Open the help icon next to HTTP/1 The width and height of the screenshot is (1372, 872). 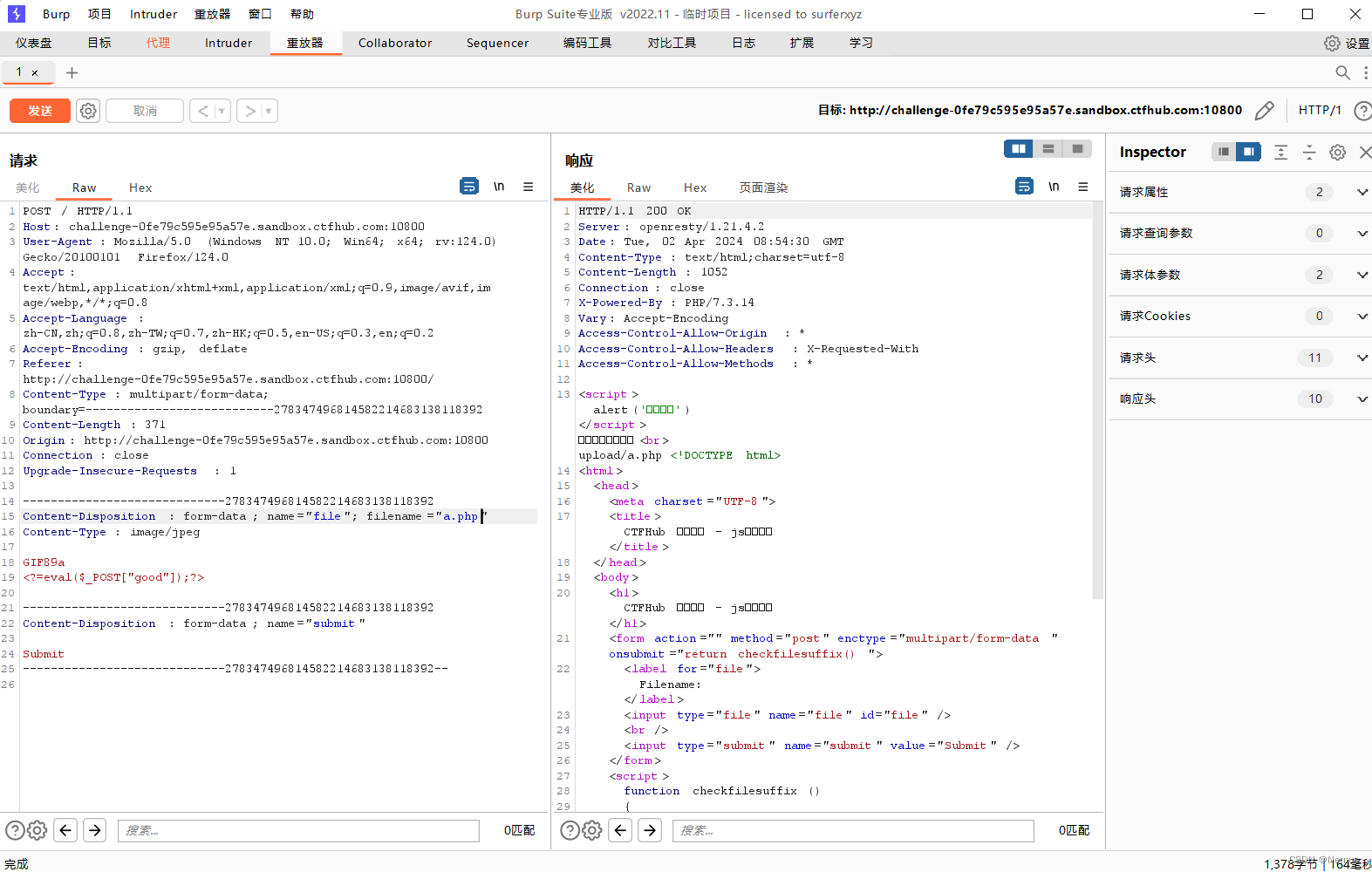click(x=1362, y=111)
